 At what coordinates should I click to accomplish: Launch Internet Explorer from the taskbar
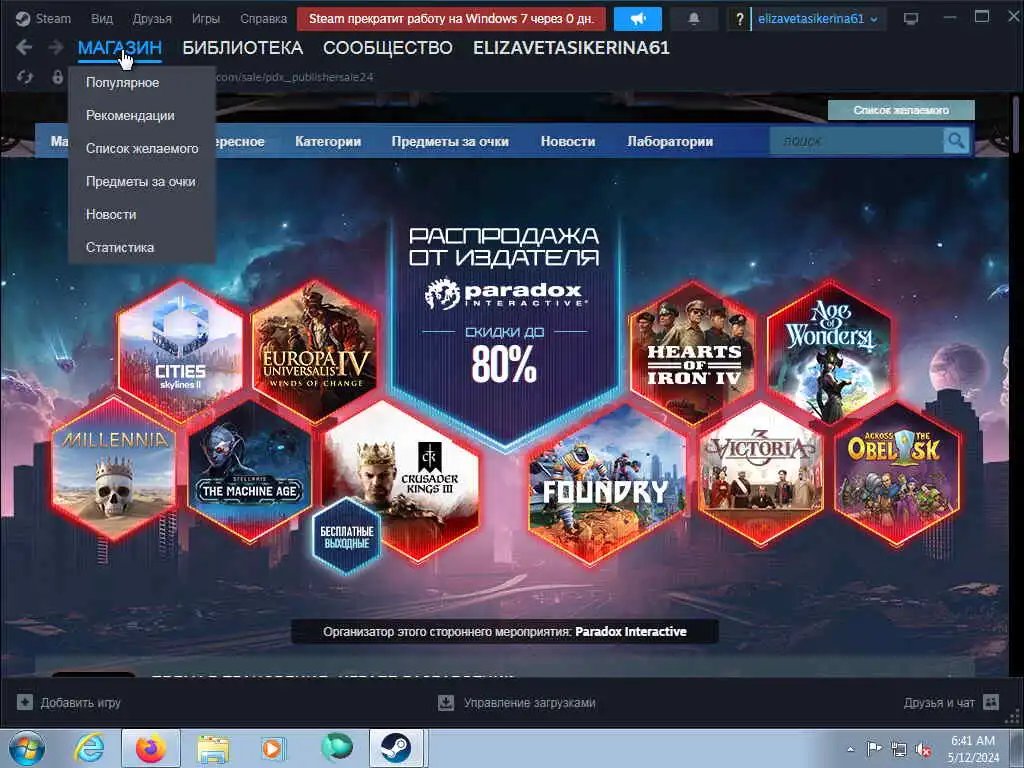tap(89, 748)
